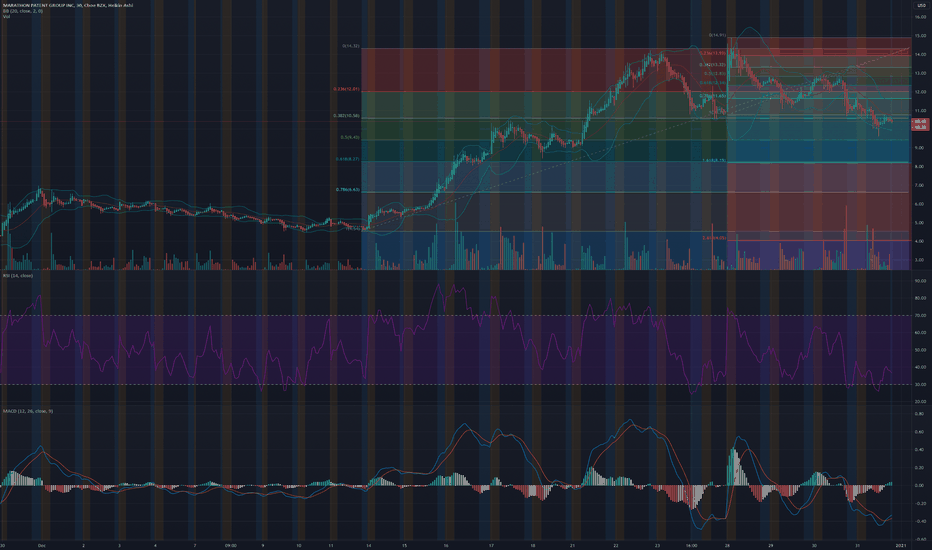Screen dimensions: 932x550
Task: Select the 2.618(4.05) Fibonacci level label
Action: point(713,238)
